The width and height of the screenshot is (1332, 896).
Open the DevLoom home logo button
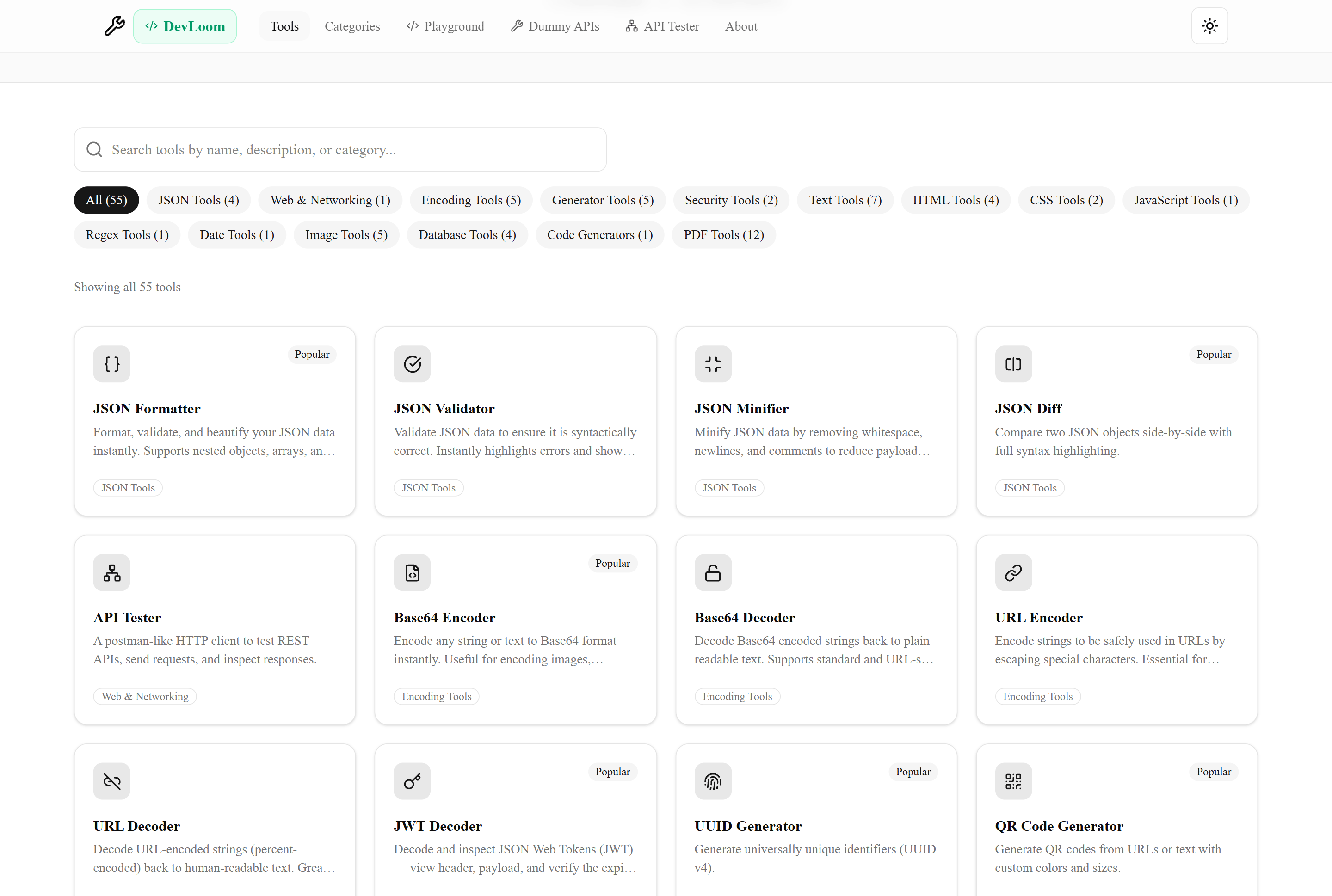tap(185, 26)
